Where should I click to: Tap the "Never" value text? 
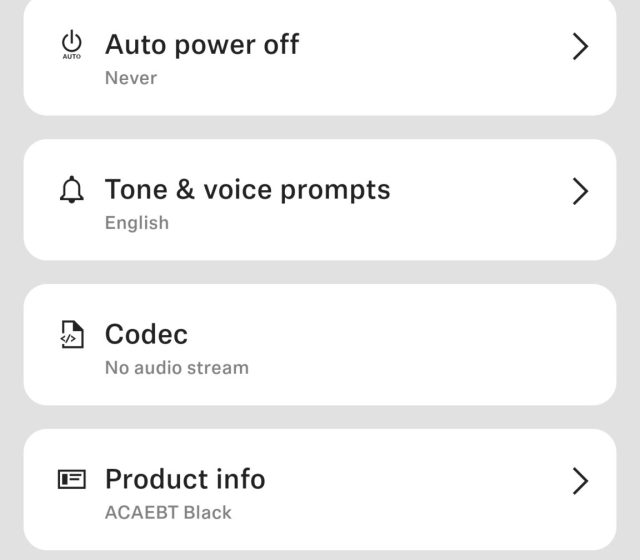click(x=131, y=78)
